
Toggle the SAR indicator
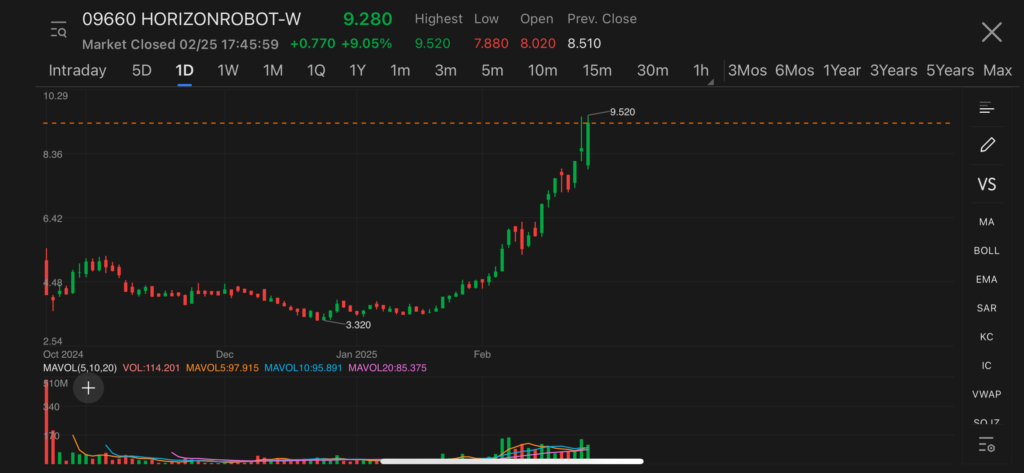(987, 308)
